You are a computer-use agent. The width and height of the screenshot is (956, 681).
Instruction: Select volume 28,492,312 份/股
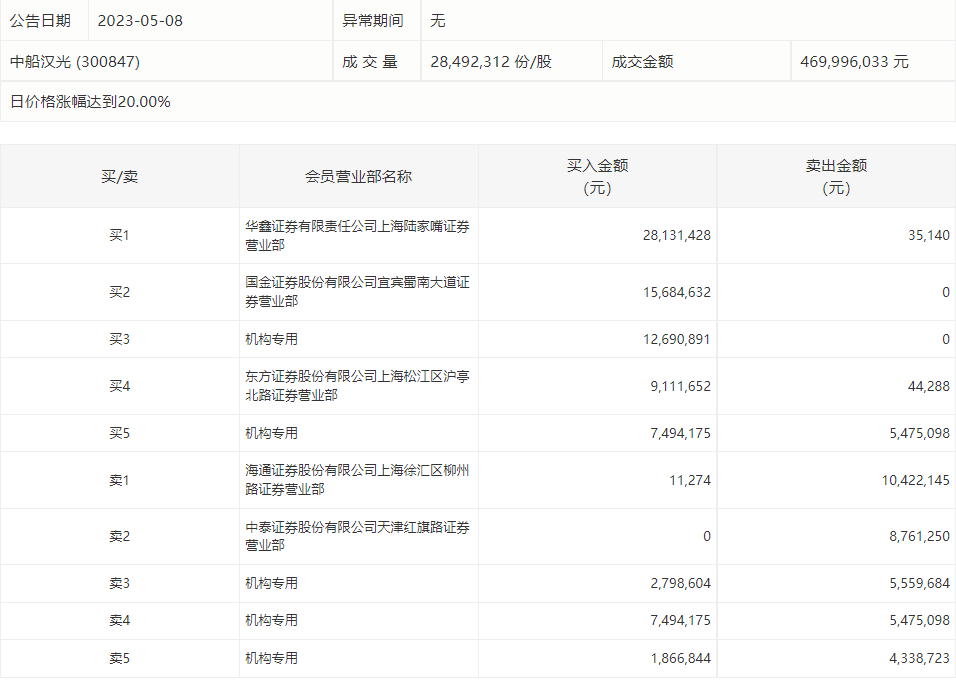click(491, 62)
